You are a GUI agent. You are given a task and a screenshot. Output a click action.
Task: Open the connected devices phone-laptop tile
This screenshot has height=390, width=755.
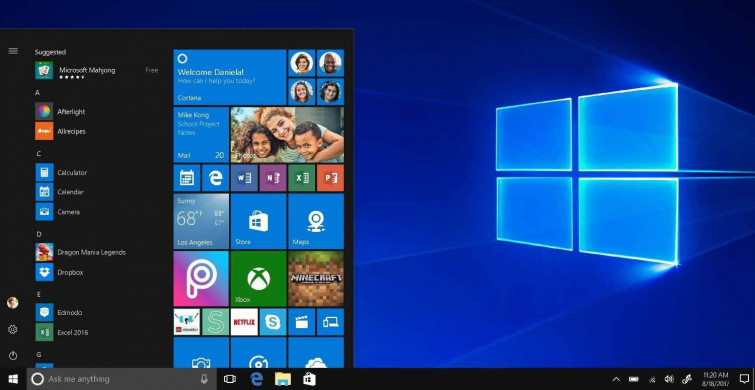point(330,322)
